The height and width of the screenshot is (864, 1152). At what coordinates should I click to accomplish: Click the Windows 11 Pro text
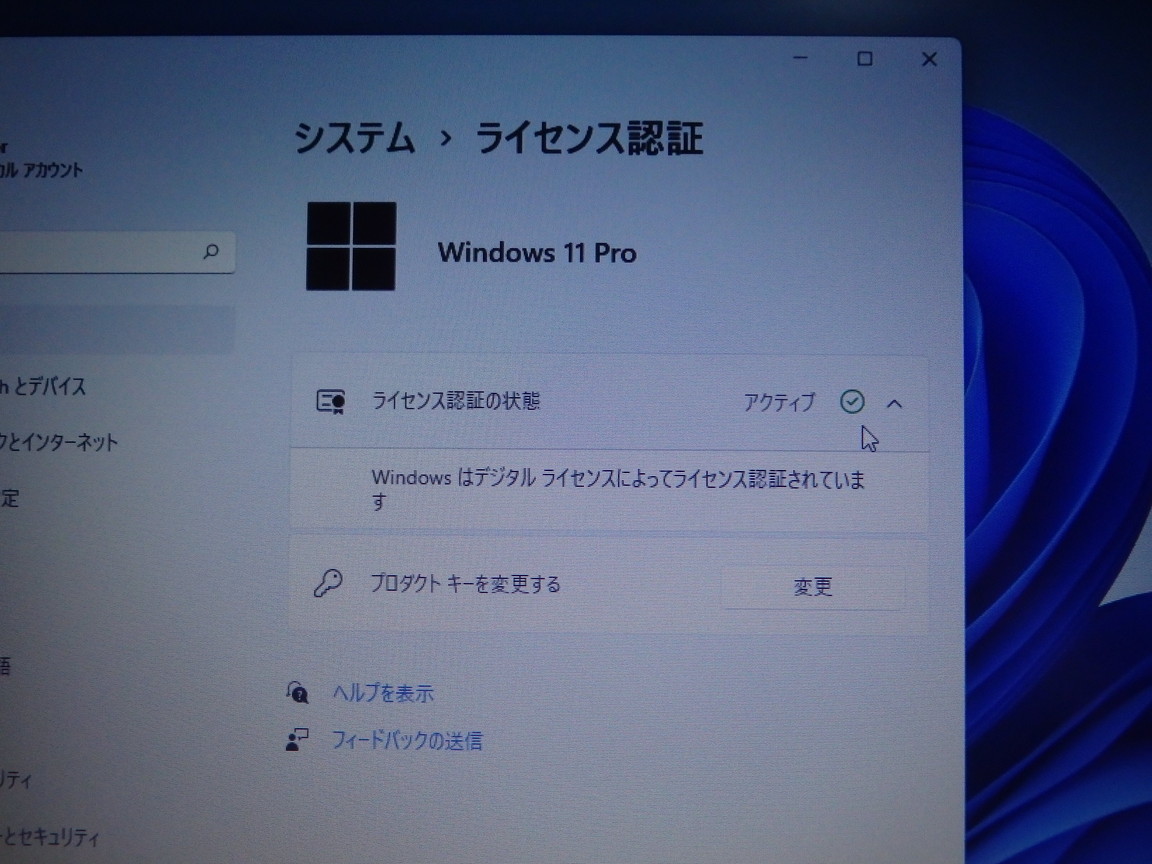pos(537,253)
